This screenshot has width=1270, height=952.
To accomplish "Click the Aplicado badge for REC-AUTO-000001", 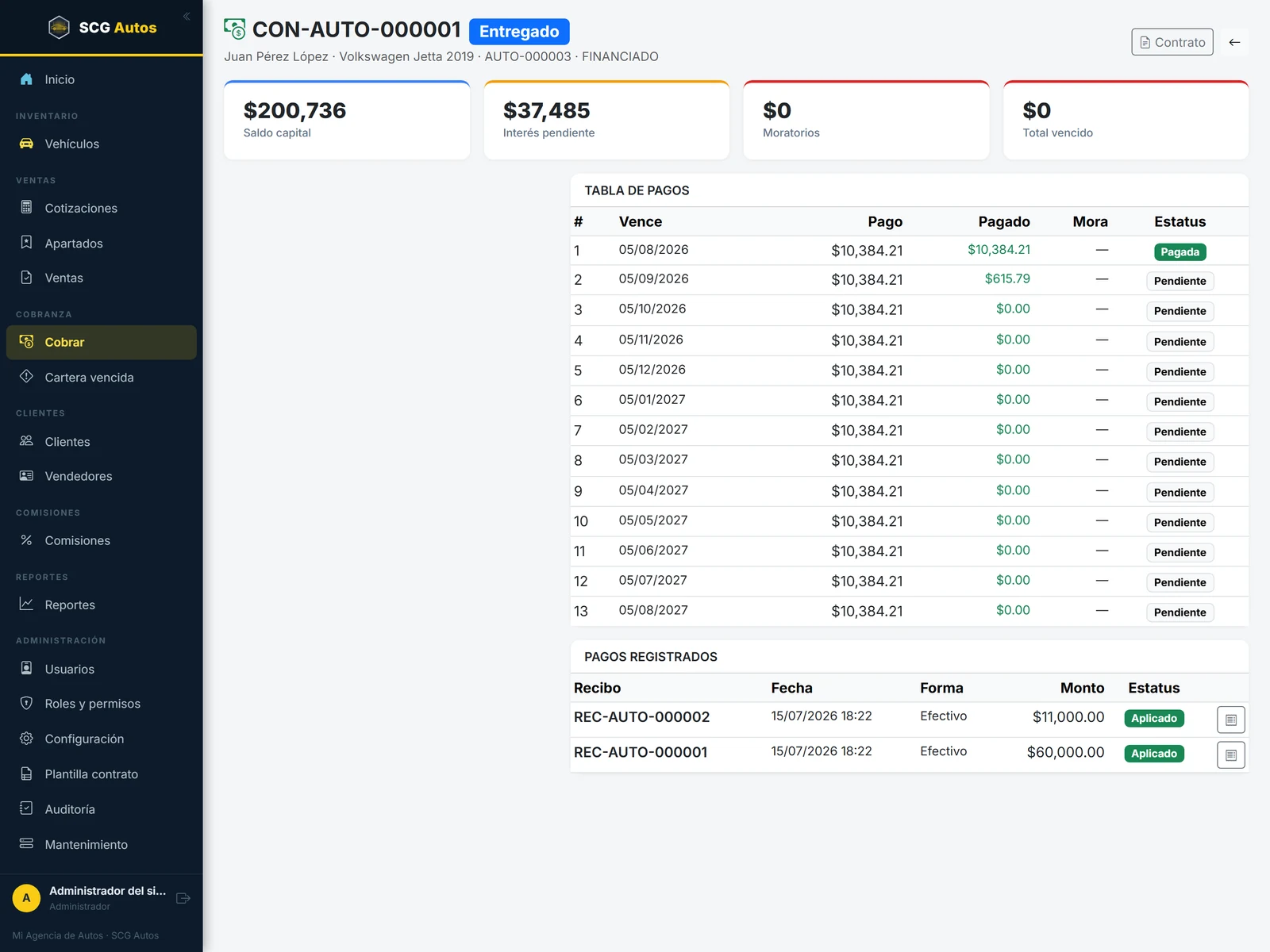I will pos(1154,754).
